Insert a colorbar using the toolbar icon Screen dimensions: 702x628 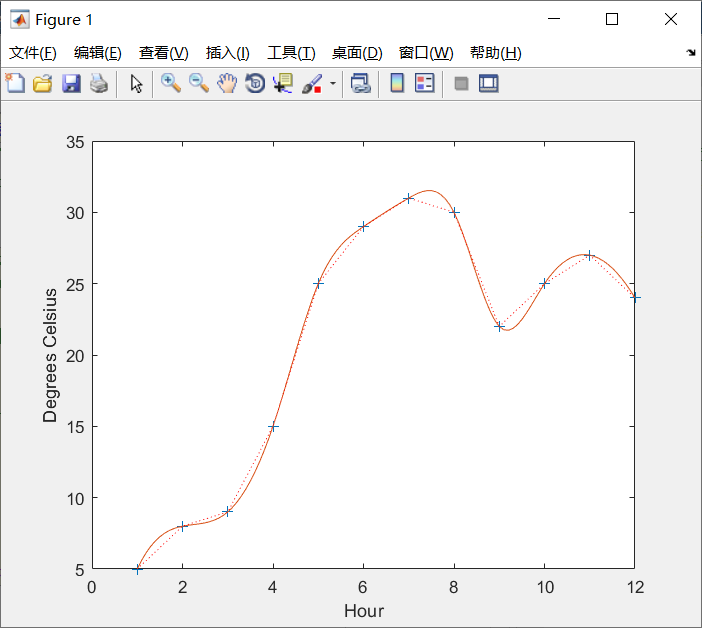[397, 83]
